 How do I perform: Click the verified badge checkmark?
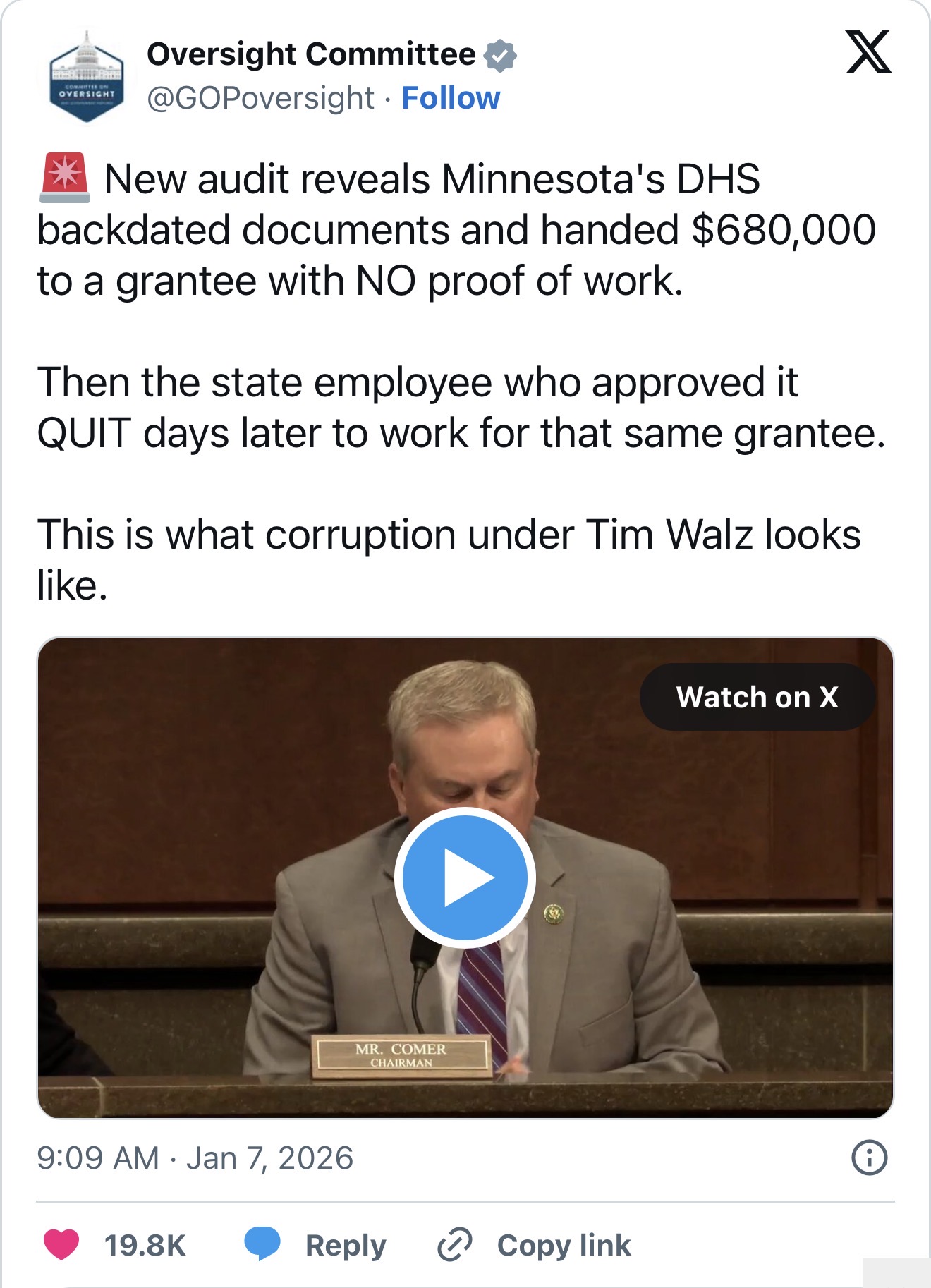[500, 55]
